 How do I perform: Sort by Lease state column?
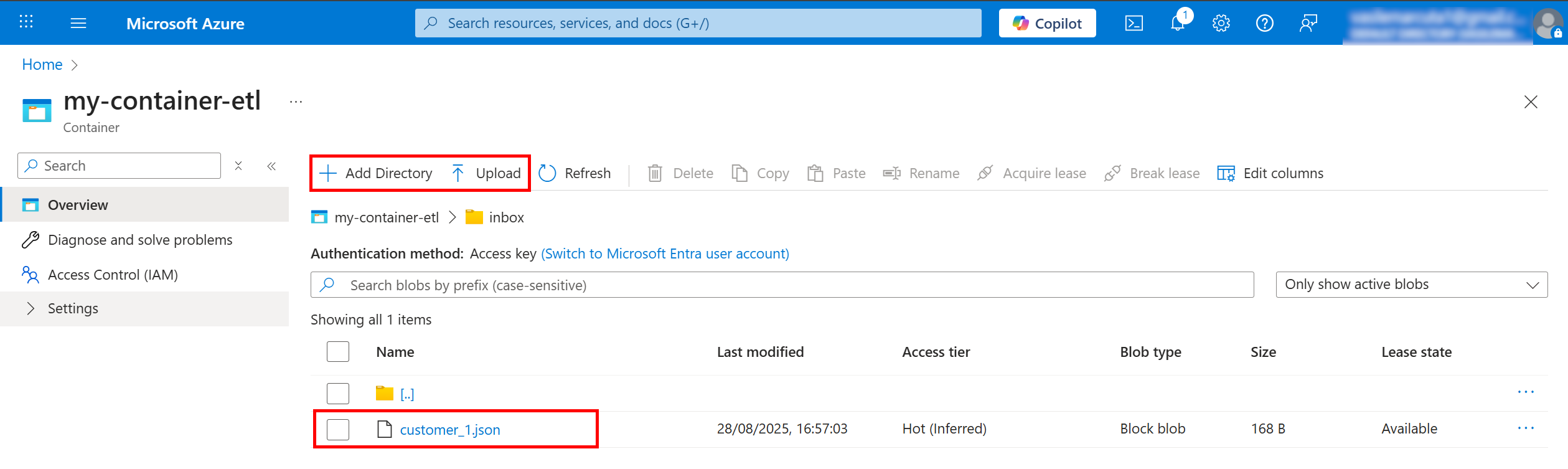(x=1416, y=352)
